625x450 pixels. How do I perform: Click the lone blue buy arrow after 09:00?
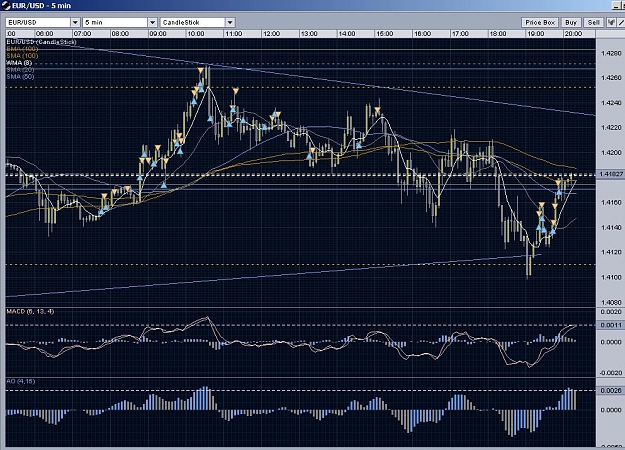tap(164, 185)
